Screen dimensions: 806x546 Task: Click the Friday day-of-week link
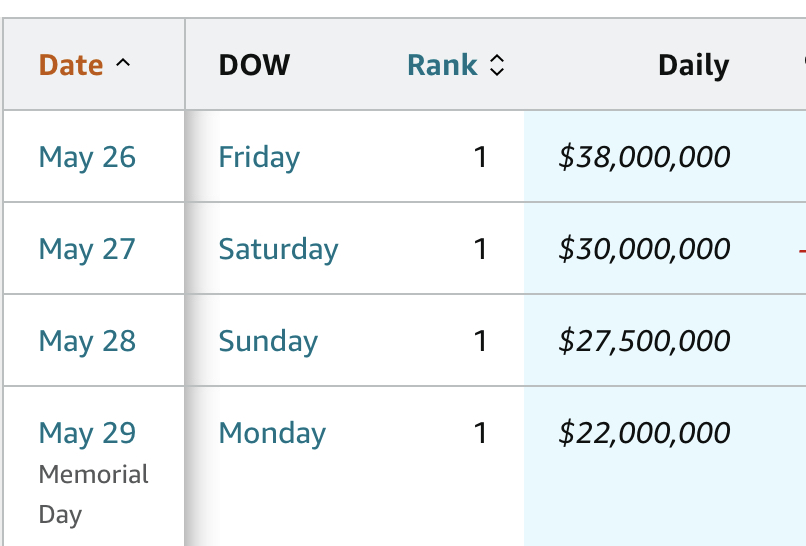point(259,157)
